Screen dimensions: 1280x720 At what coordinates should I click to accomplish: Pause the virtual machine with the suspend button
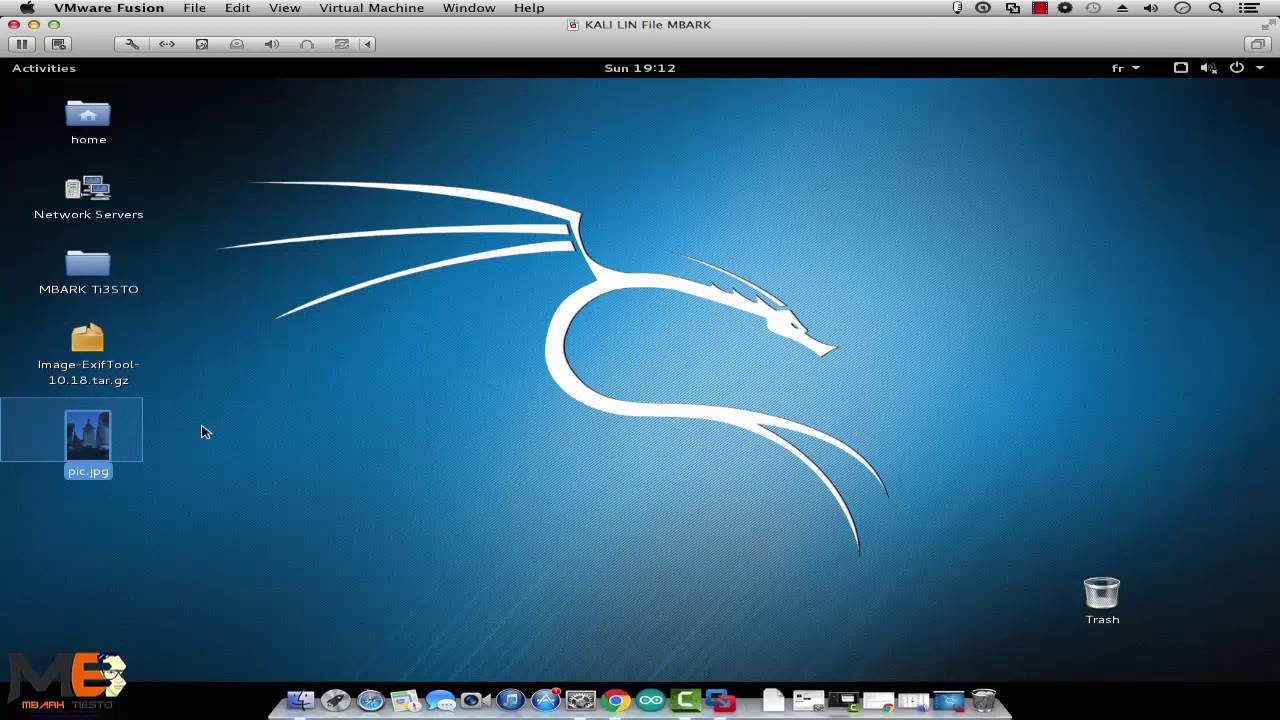tap(21, 44)
